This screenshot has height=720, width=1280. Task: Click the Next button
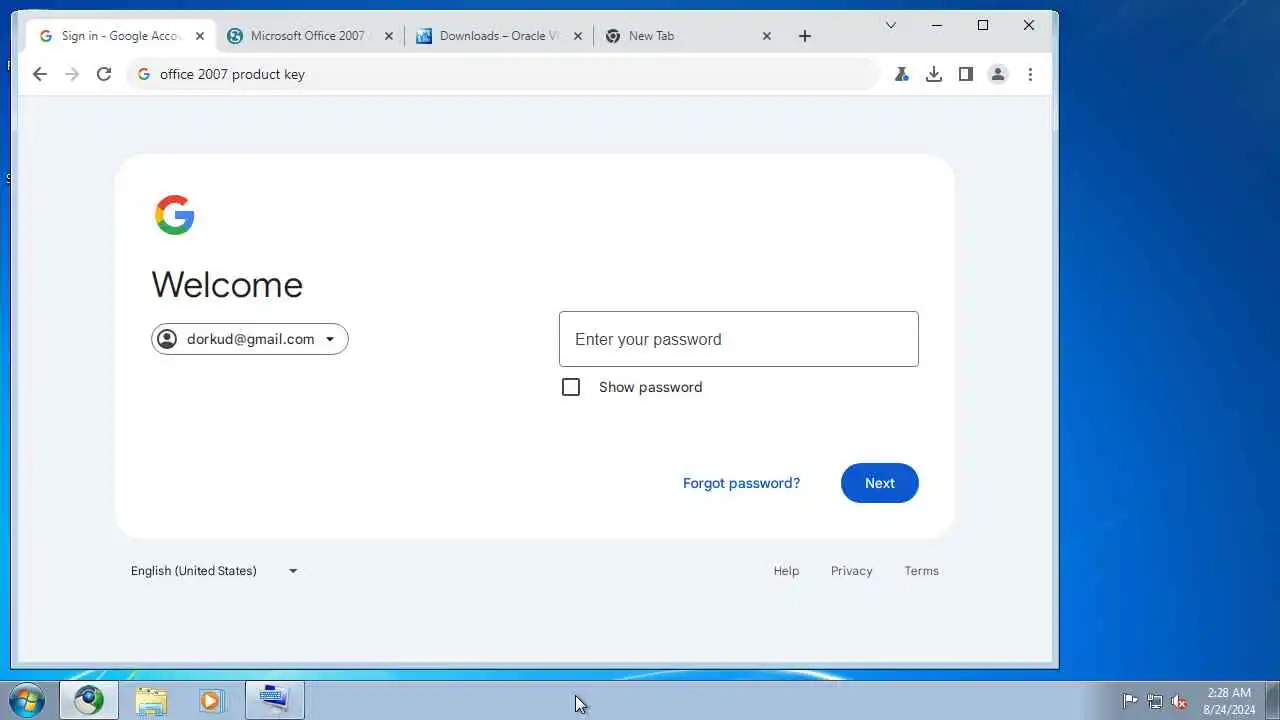coord(880,483)
